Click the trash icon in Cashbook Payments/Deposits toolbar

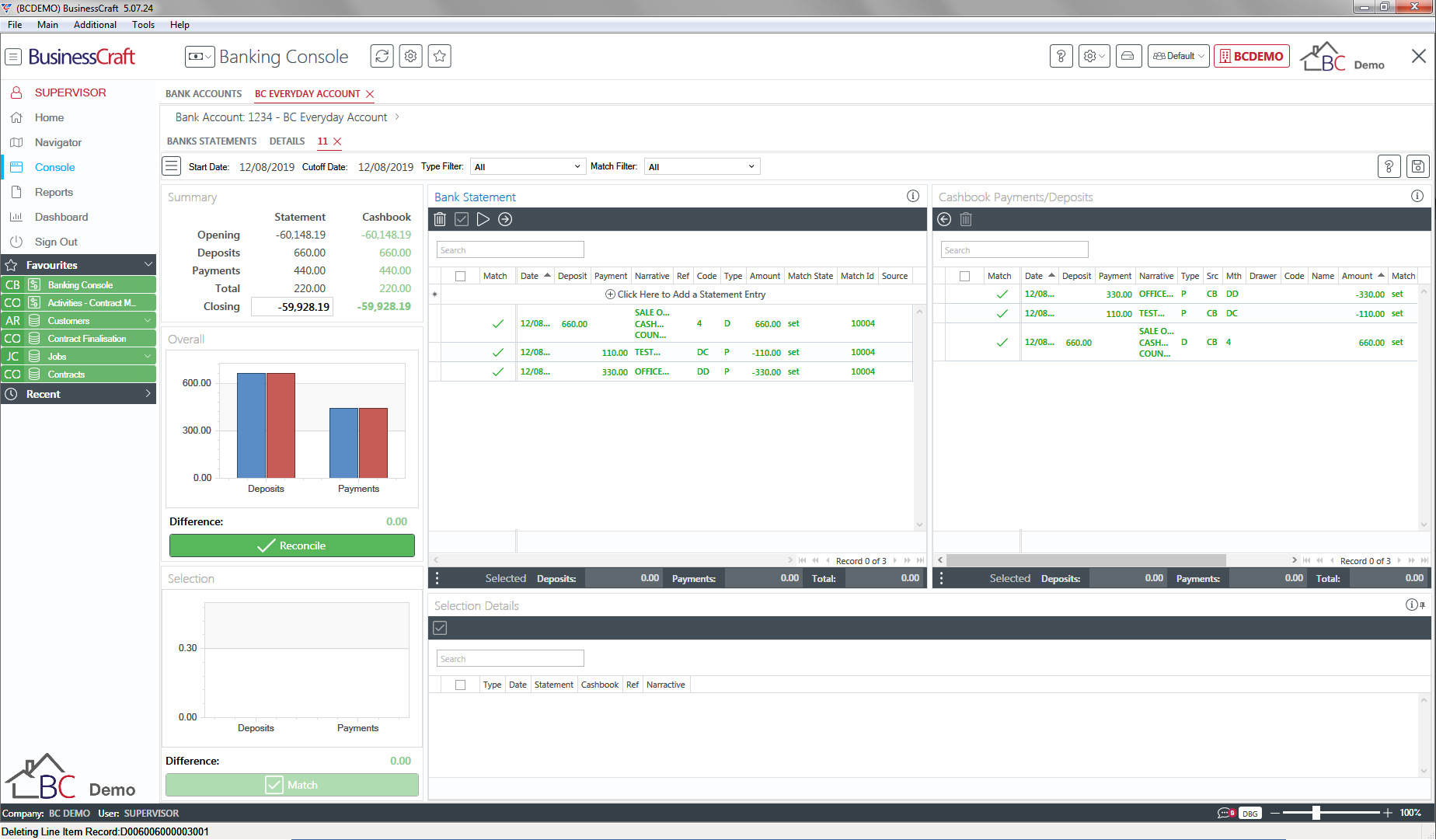click(x=966, y=219)
